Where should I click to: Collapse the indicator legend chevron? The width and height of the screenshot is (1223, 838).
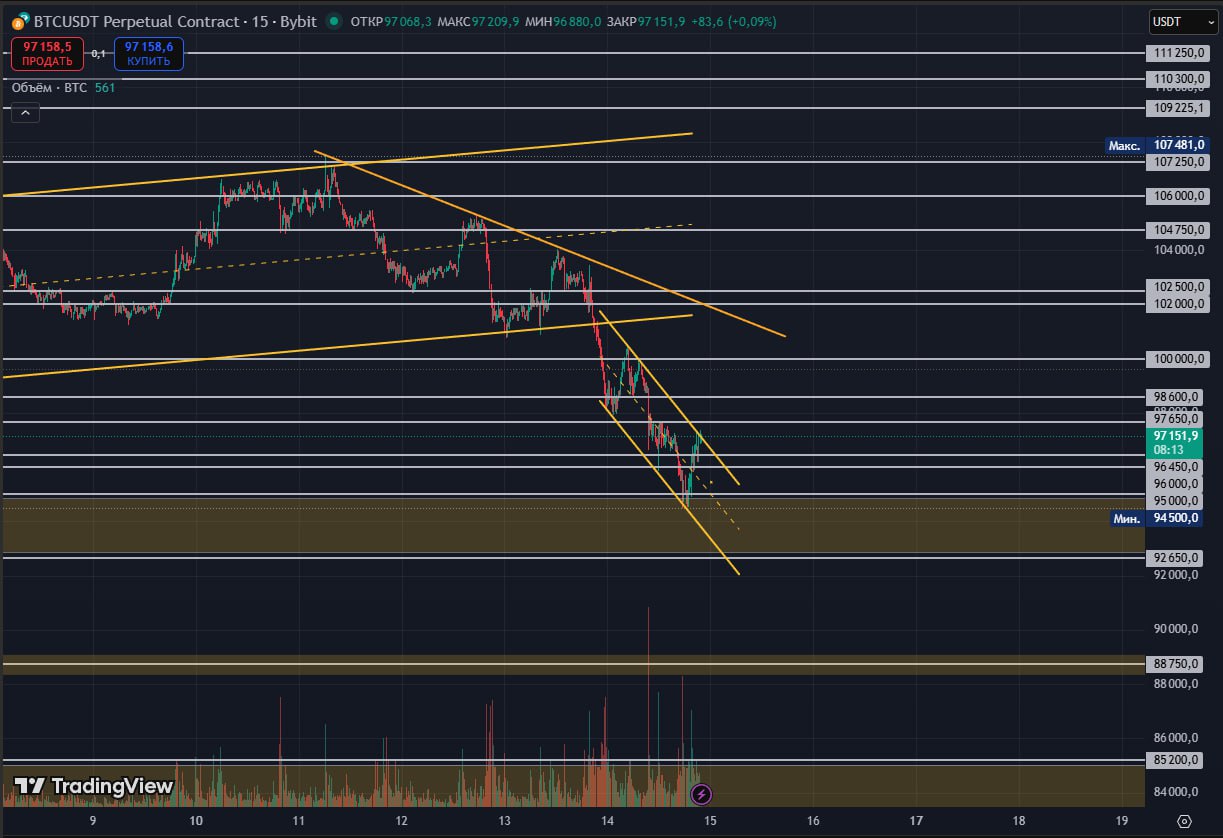(x=26, y=113)
